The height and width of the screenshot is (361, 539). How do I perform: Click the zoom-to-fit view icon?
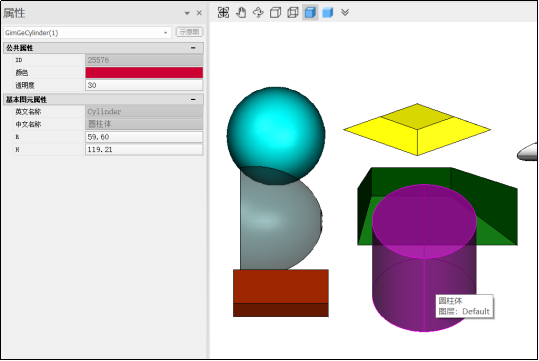pos(223,13)
